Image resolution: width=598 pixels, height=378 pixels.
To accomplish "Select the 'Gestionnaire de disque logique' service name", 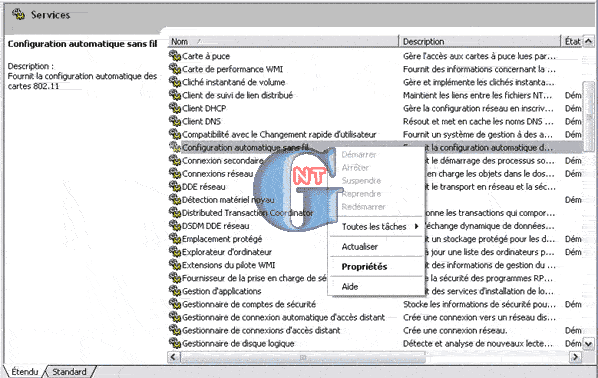I will (x=238, y=343).
